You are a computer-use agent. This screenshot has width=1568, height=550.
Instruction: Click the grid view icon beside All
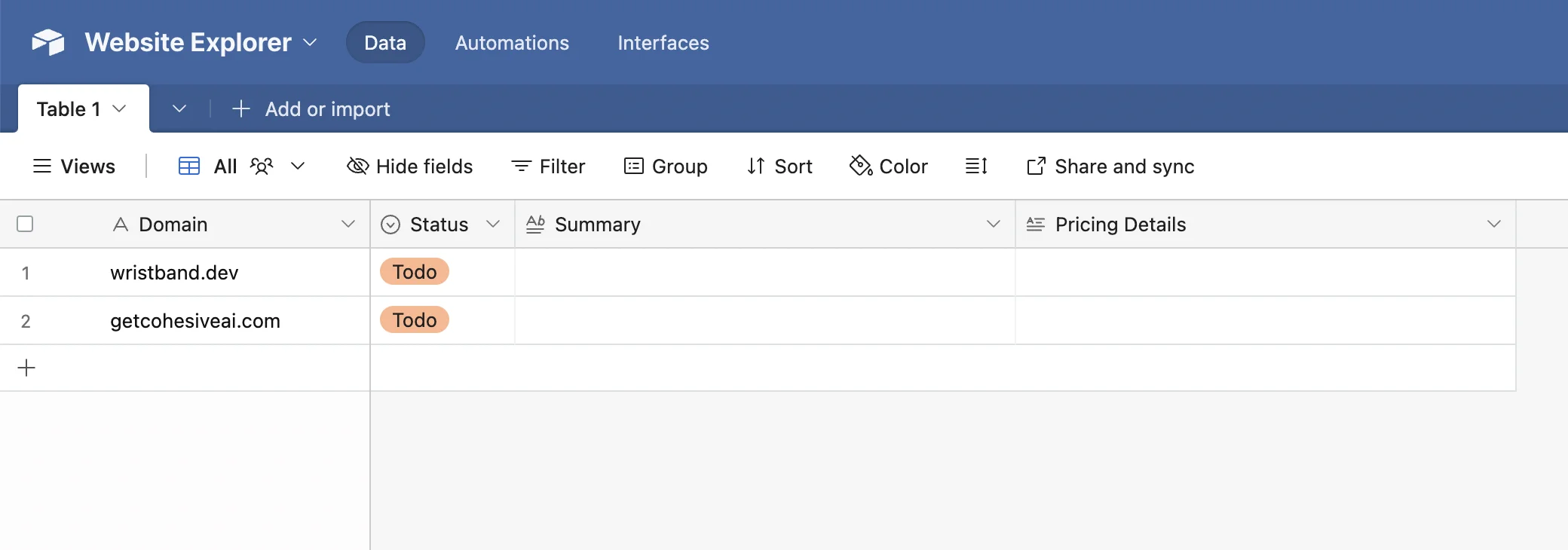tap(189, 166)
